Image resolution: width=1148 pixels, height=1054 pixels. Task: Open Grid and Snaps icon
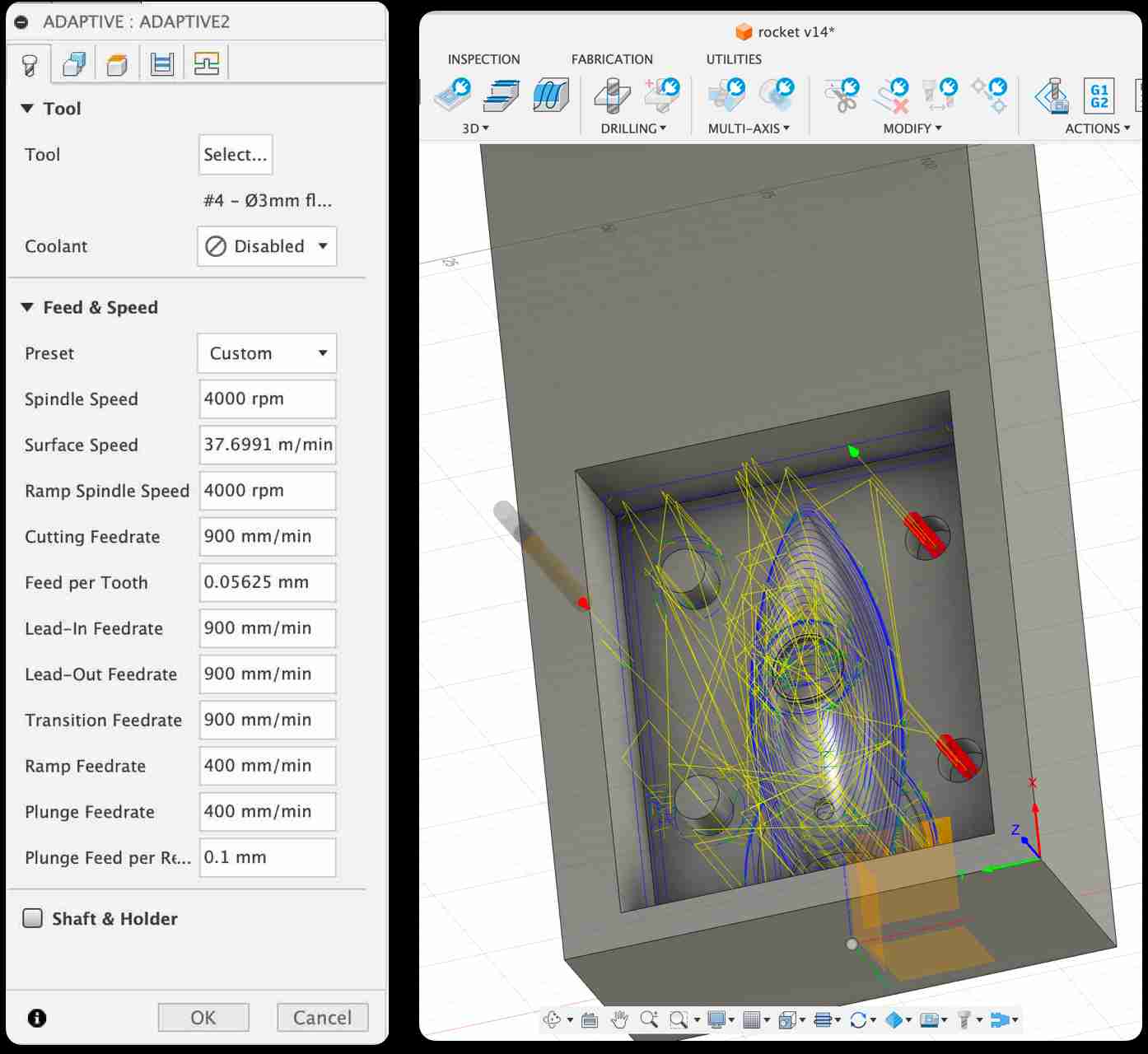[751, 1019]
